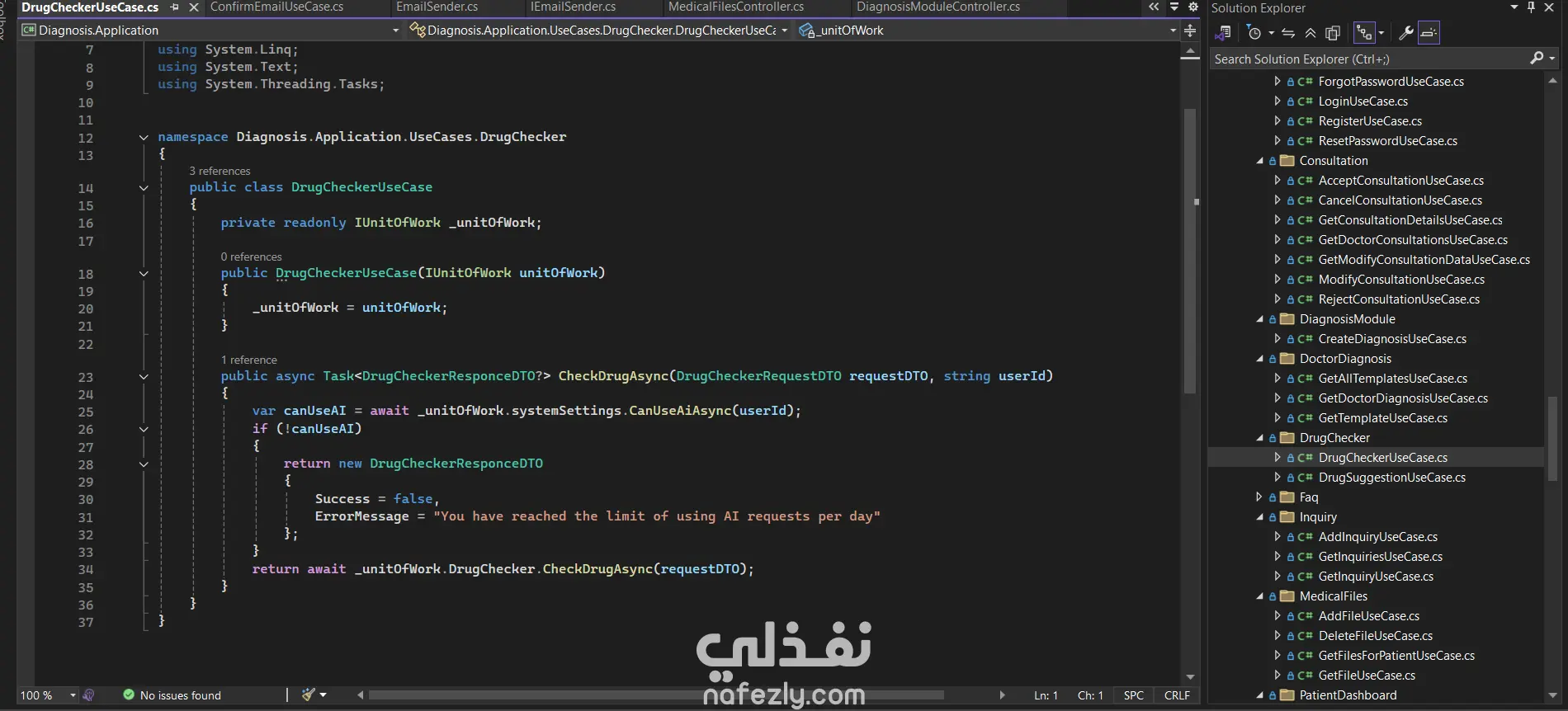Click the Switch Views icon in Solution Explorer
Viewport: 1568px width, 711px height.
[x=1223, y=33]
